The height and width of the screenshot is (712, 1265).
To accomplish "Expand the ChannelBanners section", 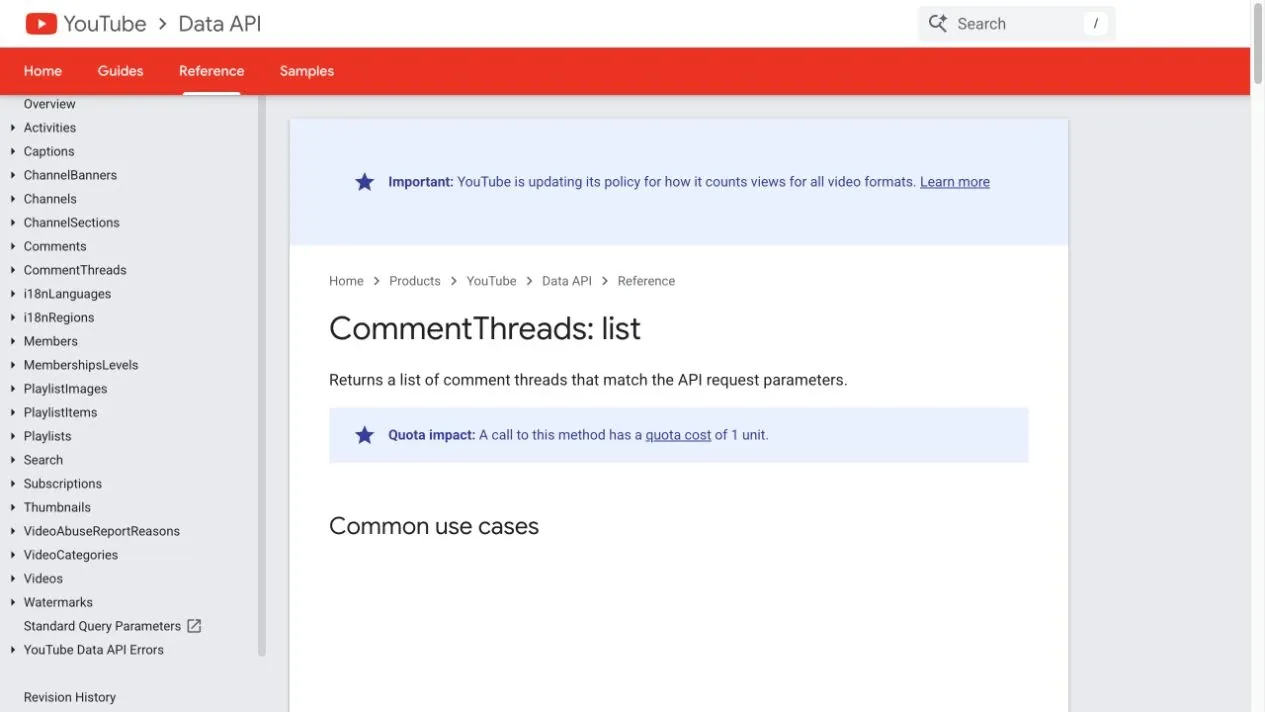I will (x=12, y=175).
